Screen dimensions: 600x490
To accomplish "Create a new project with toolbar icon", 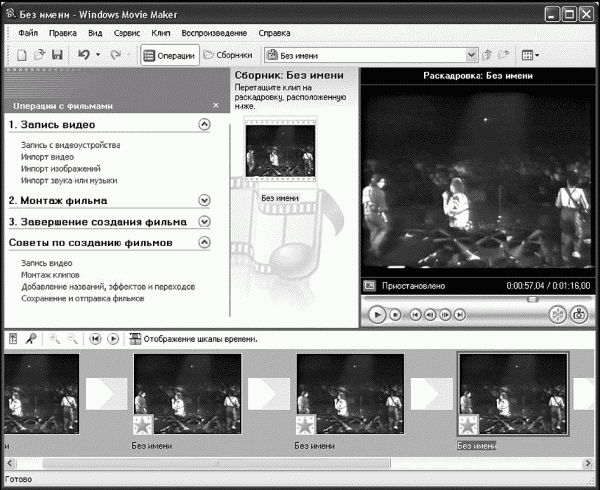I will (21, 54).
